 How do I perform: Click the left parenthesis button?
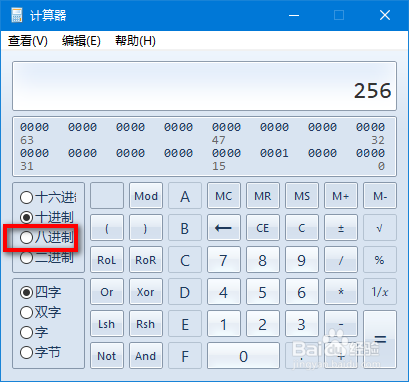(x=107, y=228)
